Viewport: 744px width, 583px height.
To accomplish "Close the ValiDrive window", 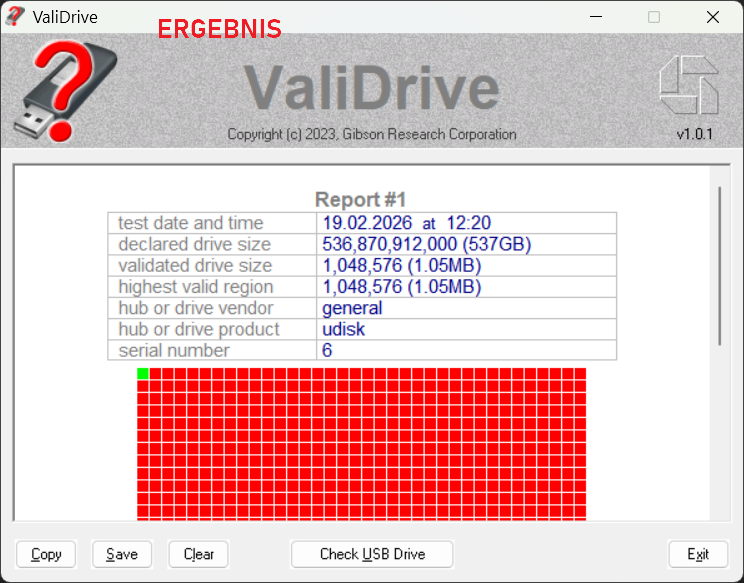I will (713, 17).
